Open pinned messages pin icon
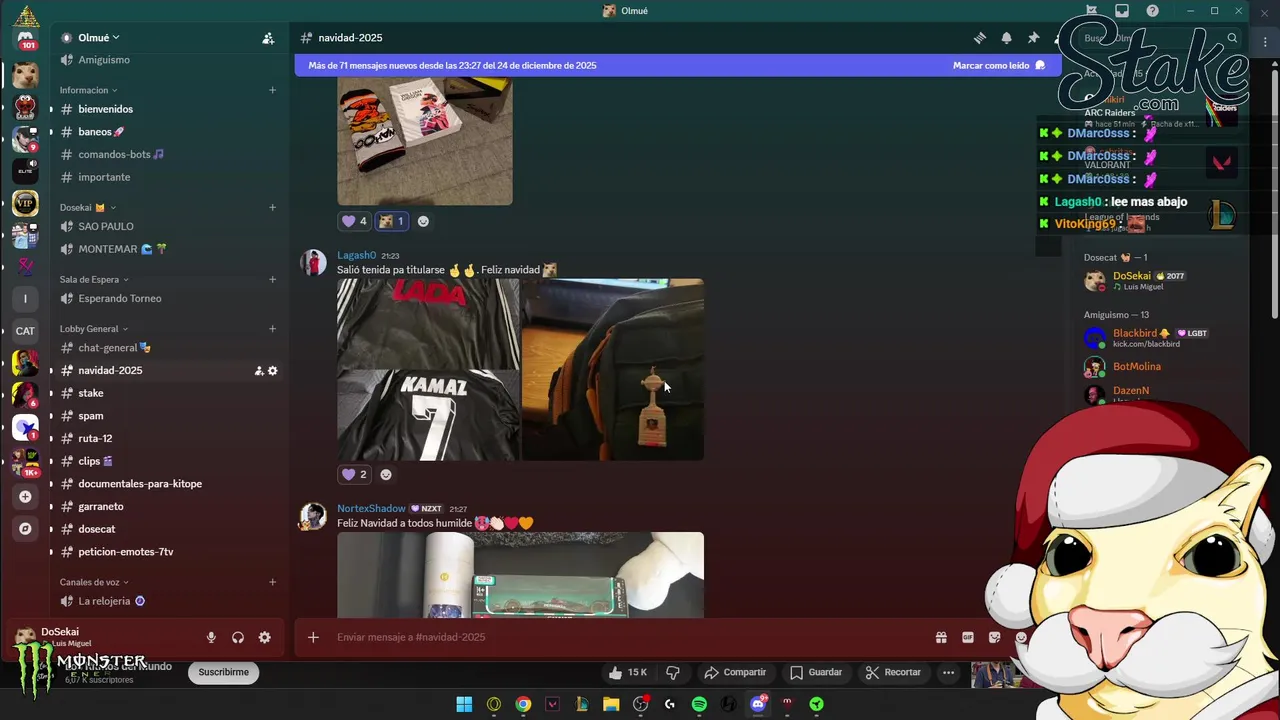1280x720 pixels. (x=1034, y=38)
